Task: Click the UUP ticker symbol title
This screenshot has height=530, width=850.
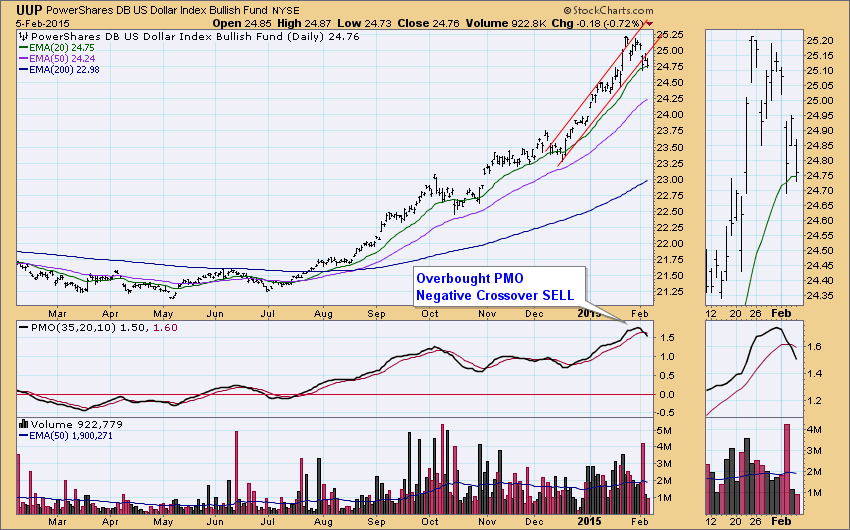Action: click(x=29, y=10)
